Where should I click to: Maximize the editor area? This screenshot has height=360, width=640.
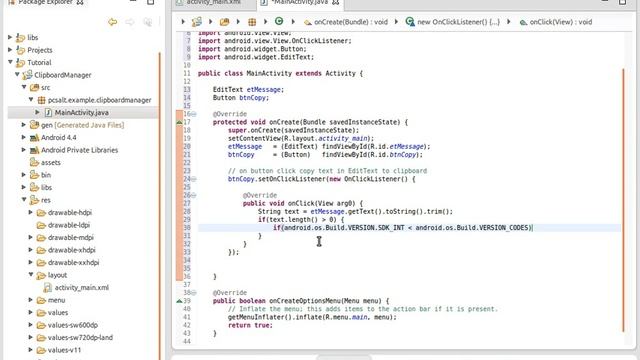coord(622,2)
